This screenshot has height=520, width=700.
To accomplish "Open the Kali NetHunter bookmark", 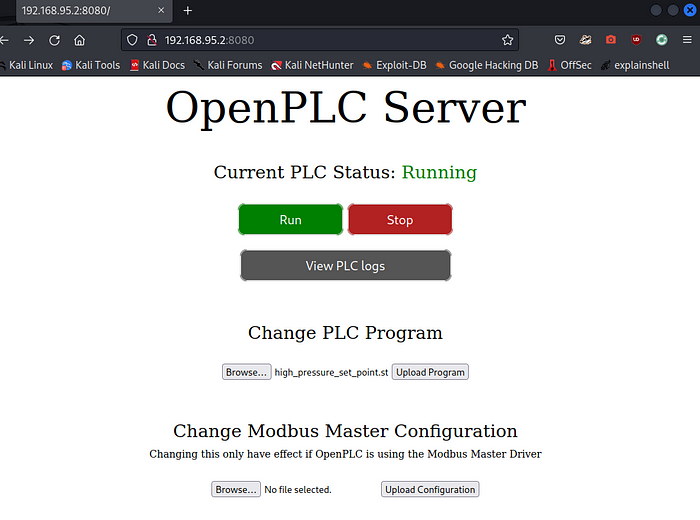I will (x=312, y=65).
